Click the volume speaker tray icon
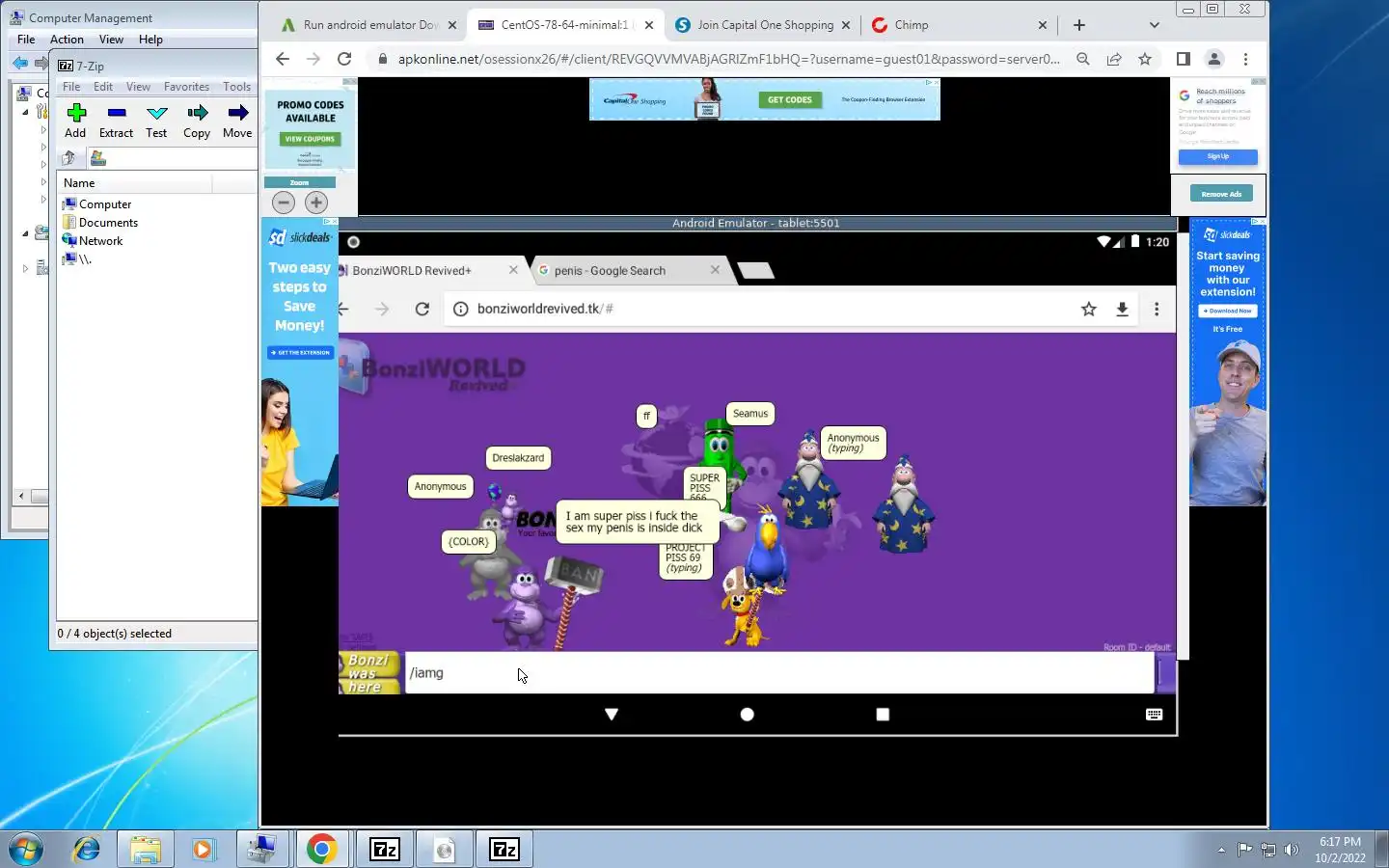1389x868 pixels. tap(1292, 850)
